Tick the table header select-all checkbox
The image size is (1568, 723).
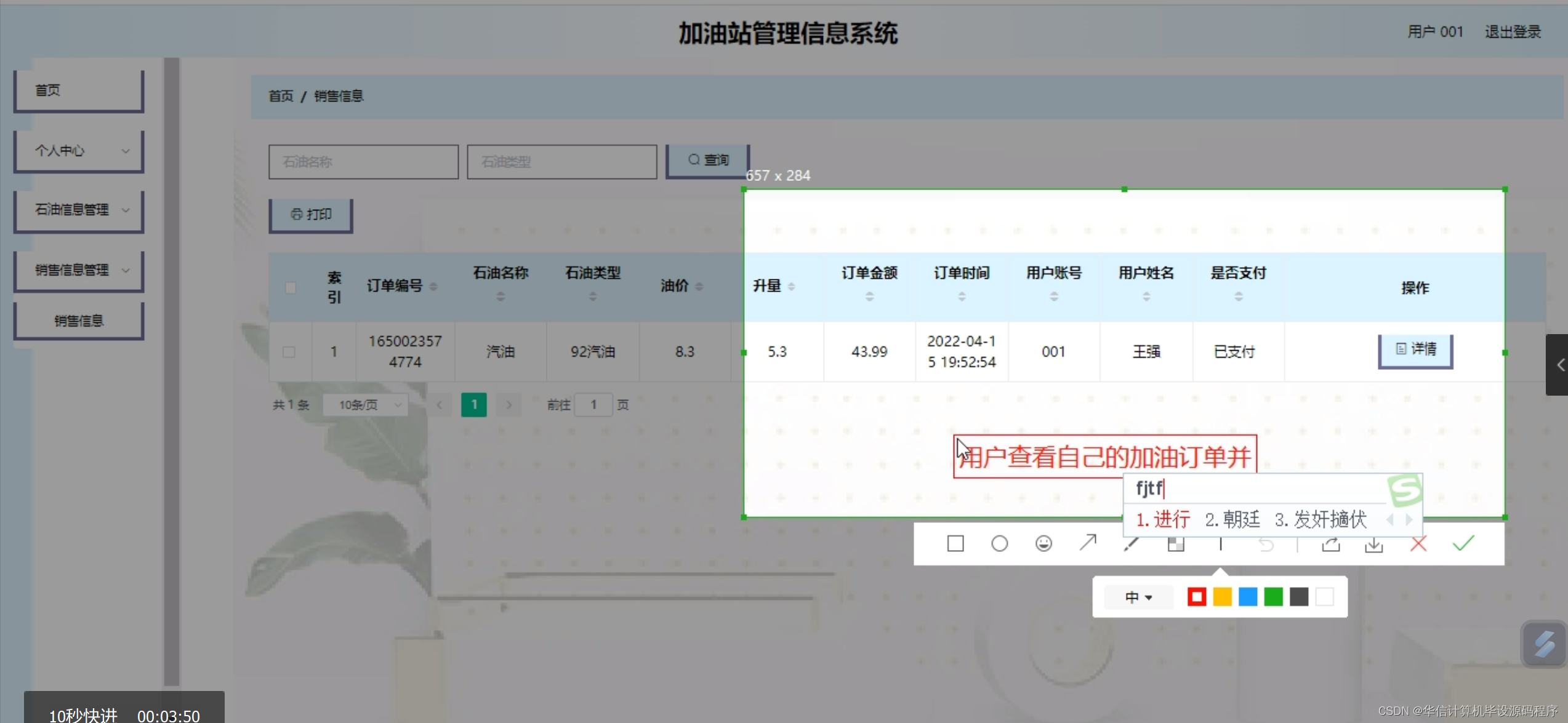click(x=291, y=287)
